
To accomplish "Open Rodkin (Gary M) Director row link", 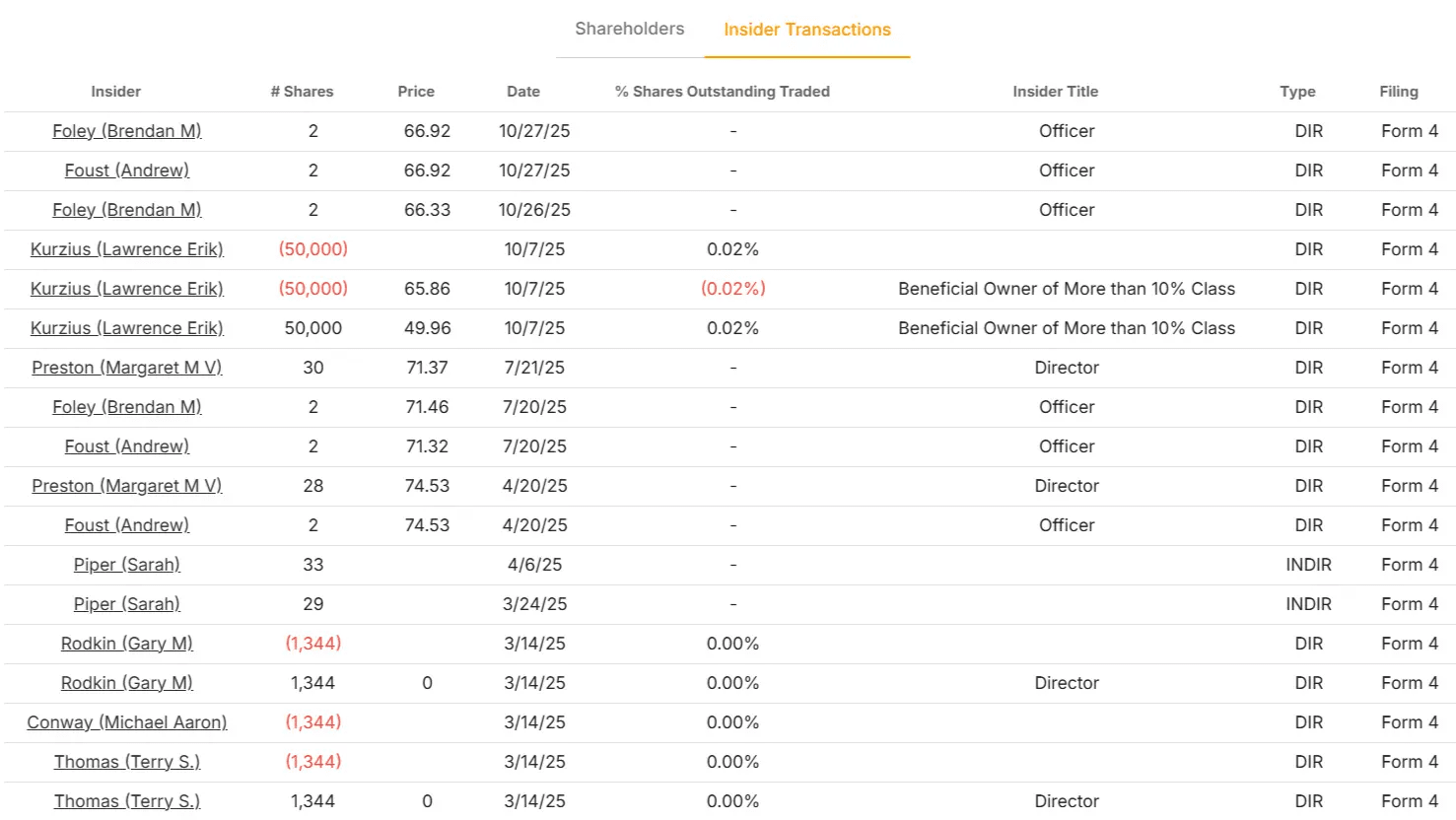I will coord(127,683).
